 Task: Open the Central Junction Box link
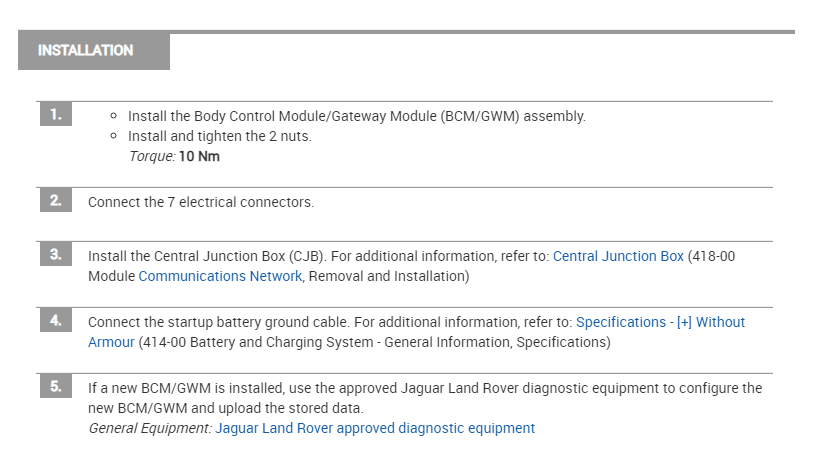coord(618,256)
